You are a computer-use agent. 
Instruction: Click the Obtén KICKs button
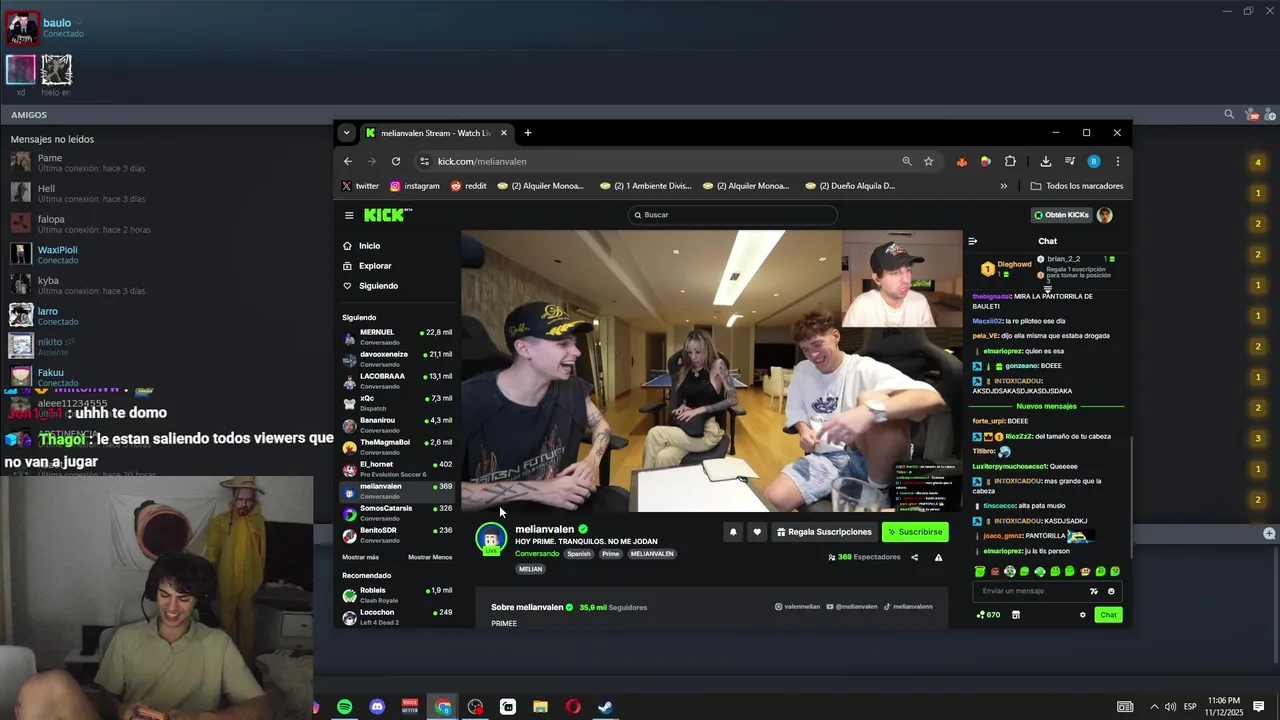tap(1061, 215)
